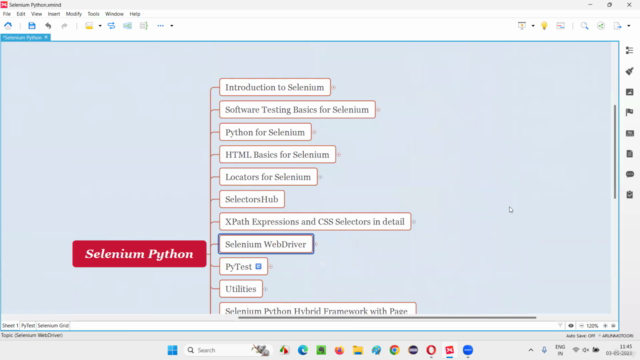
Task: Expand the XPath Expressions and CSS Selectors branch
Action: click(x=414, y=222)
